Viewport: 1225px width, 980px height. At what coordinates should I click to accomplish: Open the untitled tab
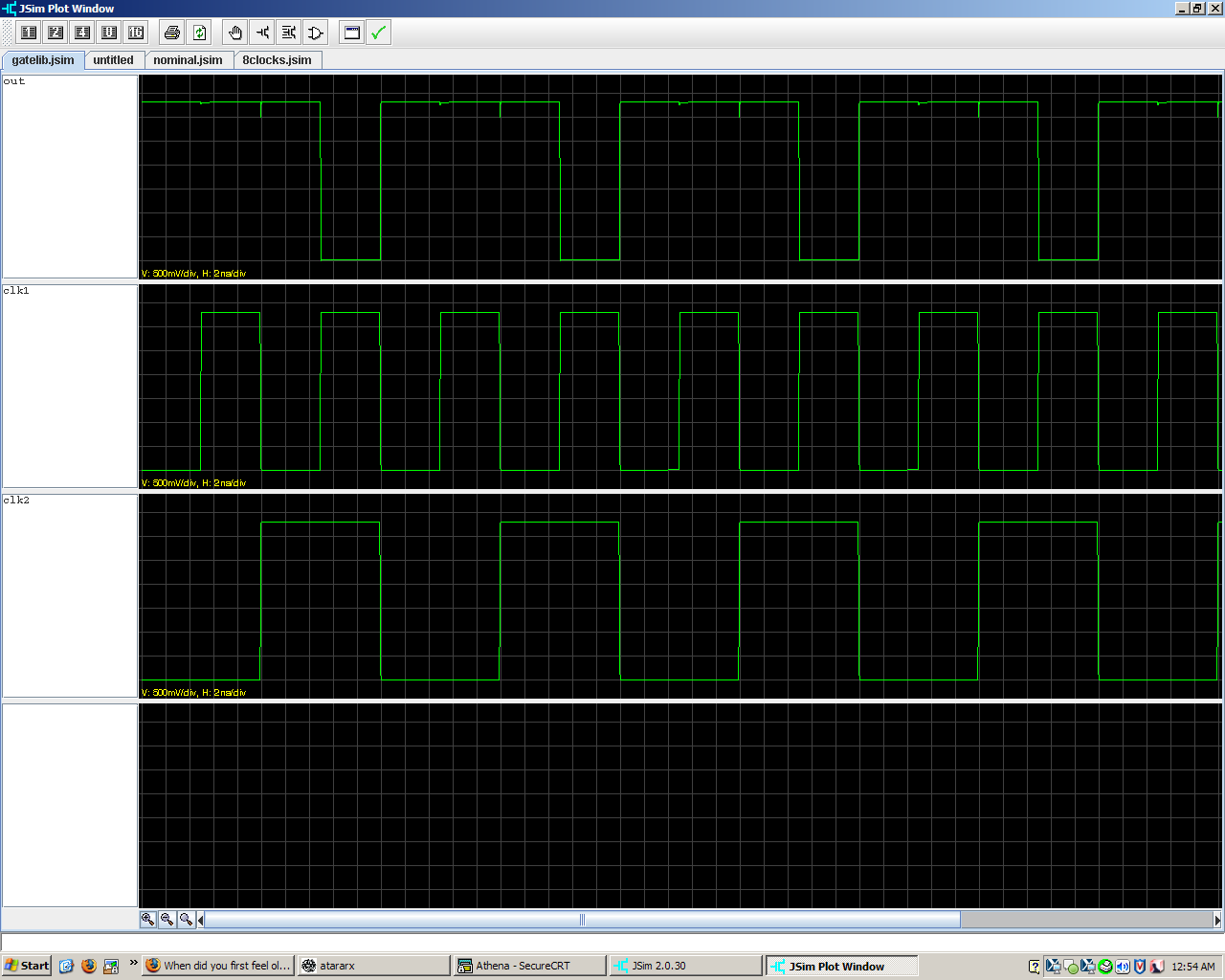click(113, 60)
